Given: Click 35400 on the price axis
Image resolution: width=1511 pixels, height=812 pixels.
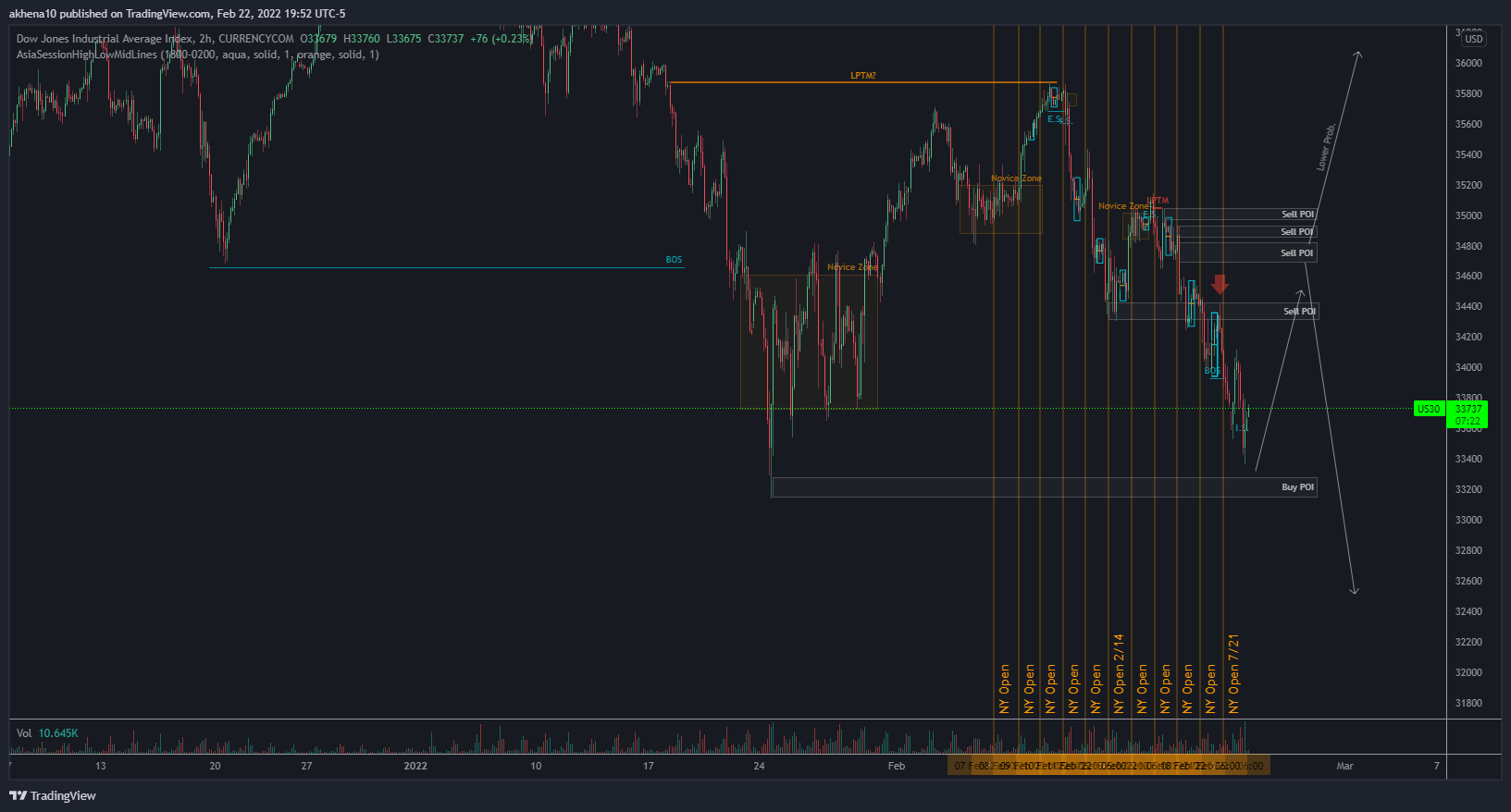Looking at the screenshot, I should coord(1468,154).
